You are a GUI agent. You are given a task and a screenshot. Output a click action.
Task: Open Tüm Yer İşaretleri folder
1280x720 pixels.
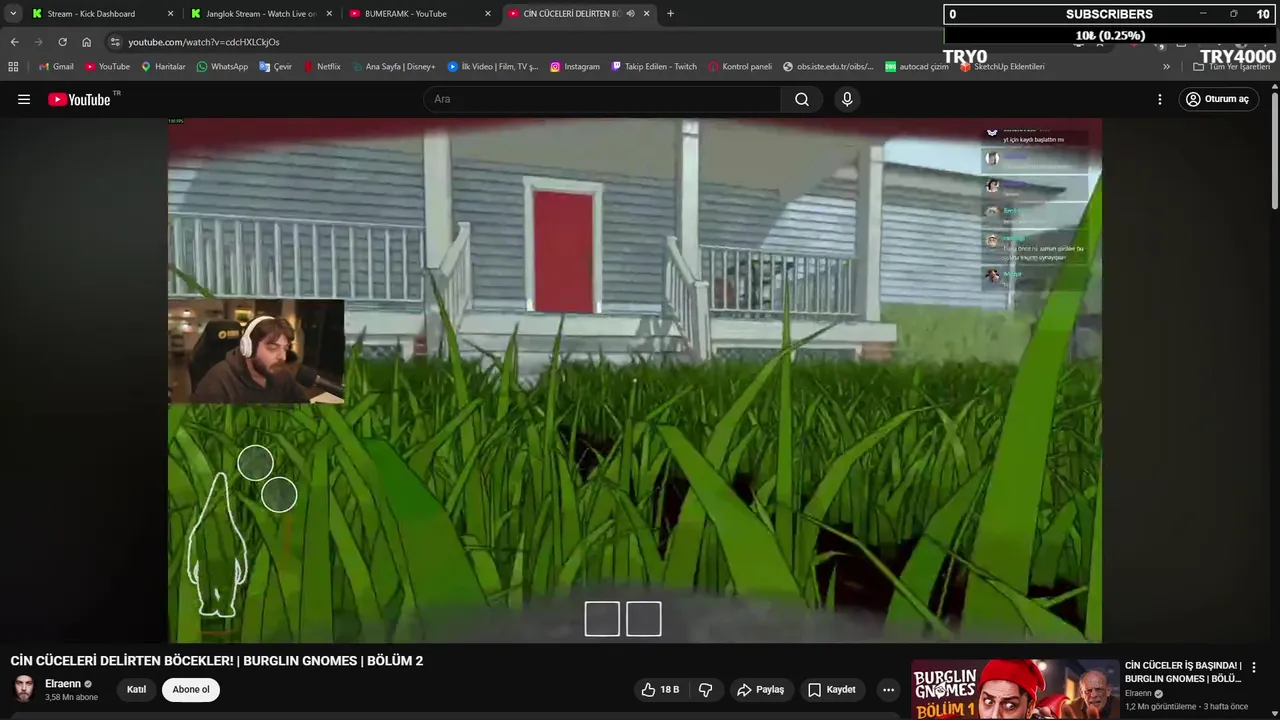click(x=1231, y=67)
